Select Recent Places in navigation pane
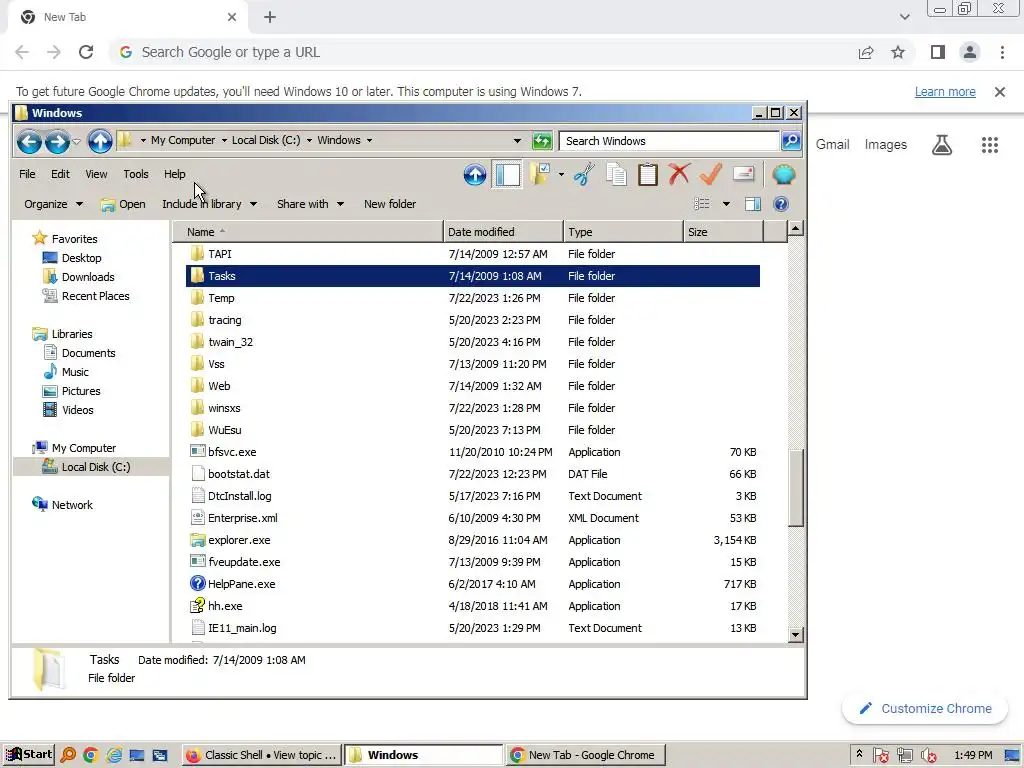 pyautogui.click(x=86, y=296)
